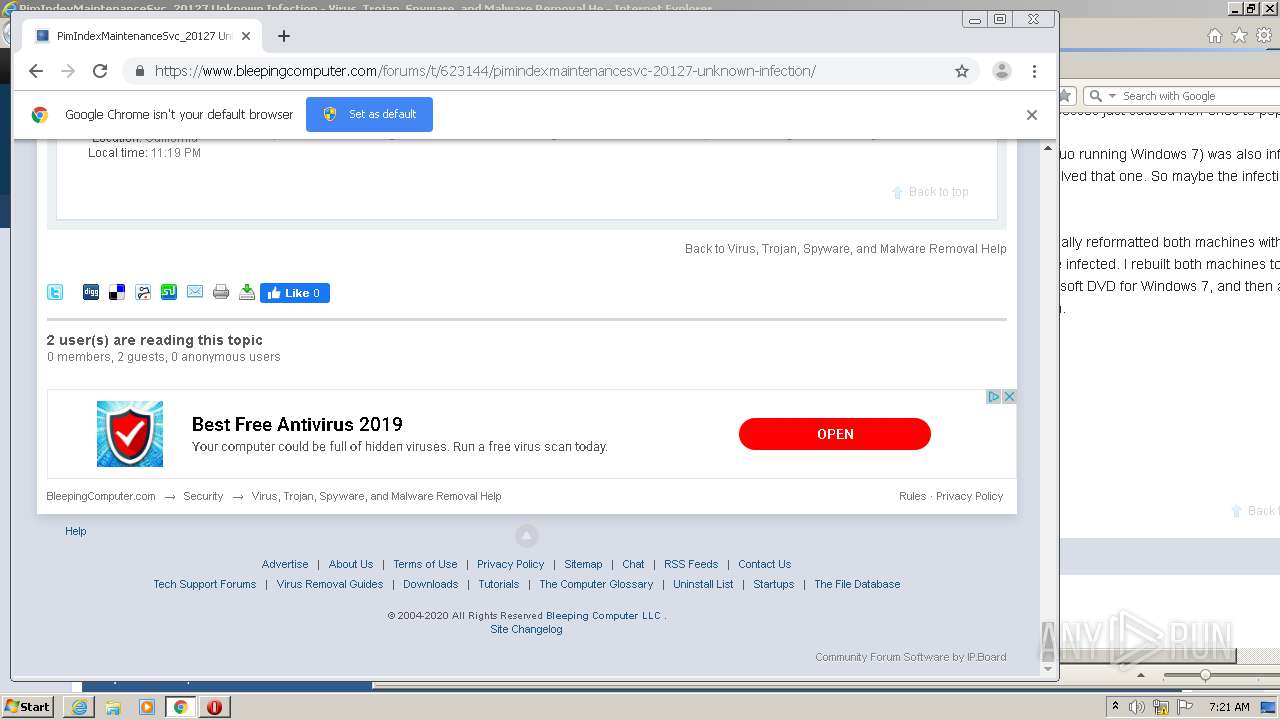
Task: Open a new Chrome tab
Action: [284, 36]
